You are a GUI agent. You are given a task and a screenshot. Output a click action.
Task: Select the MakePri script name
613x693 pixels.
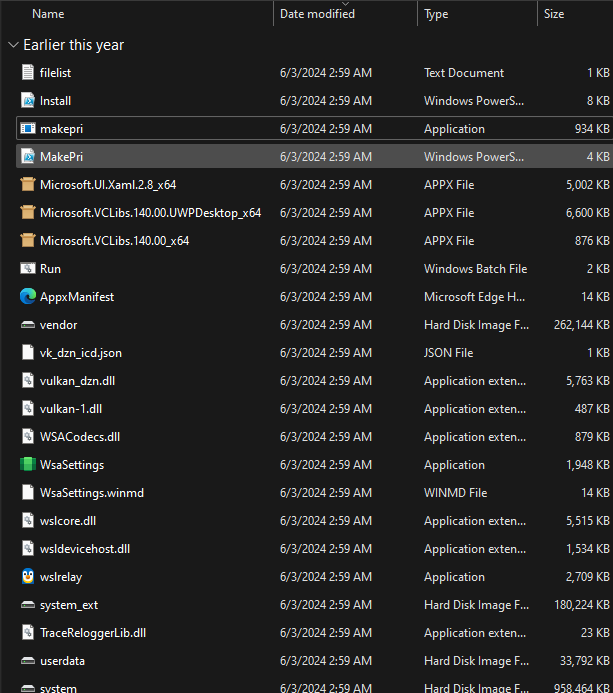click(x=61, y=157)
